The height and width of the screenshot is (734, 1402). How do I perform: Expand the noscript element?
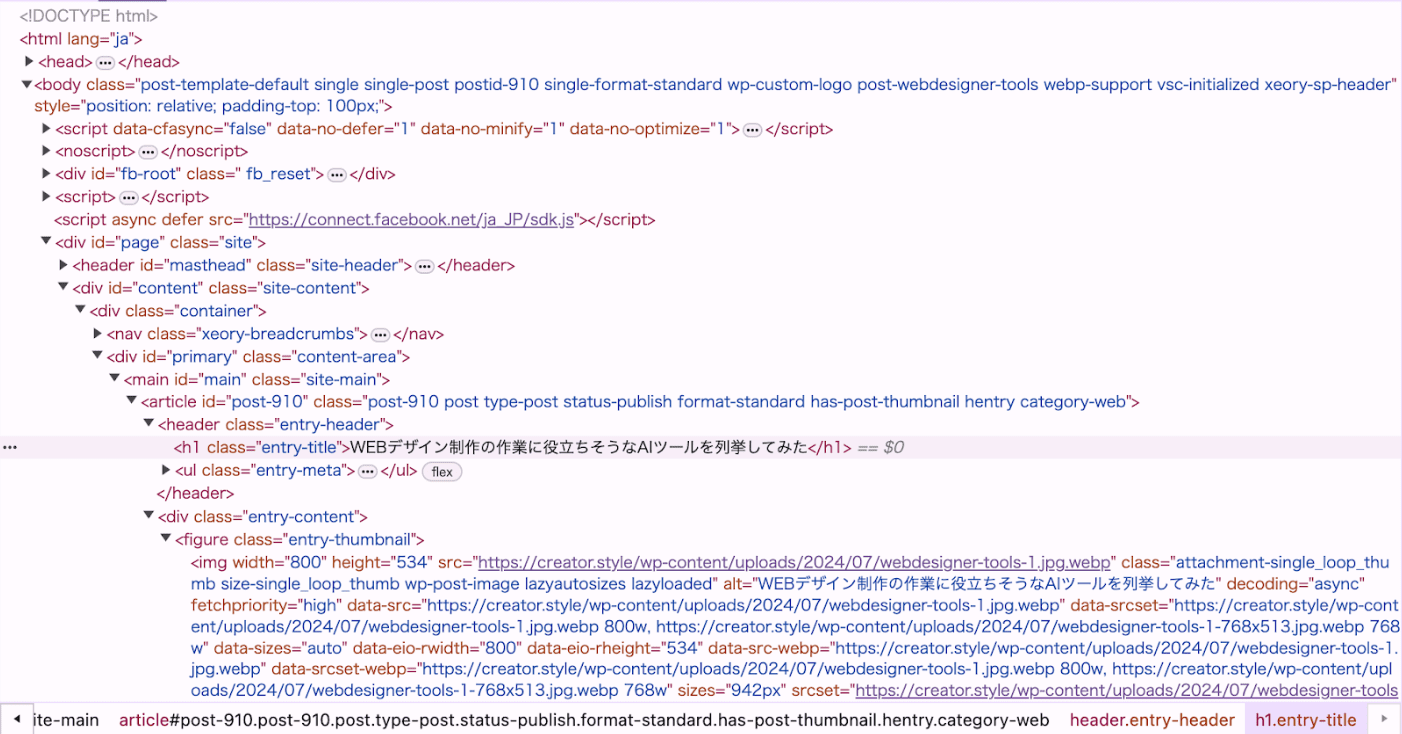click(x=46, y=151)
